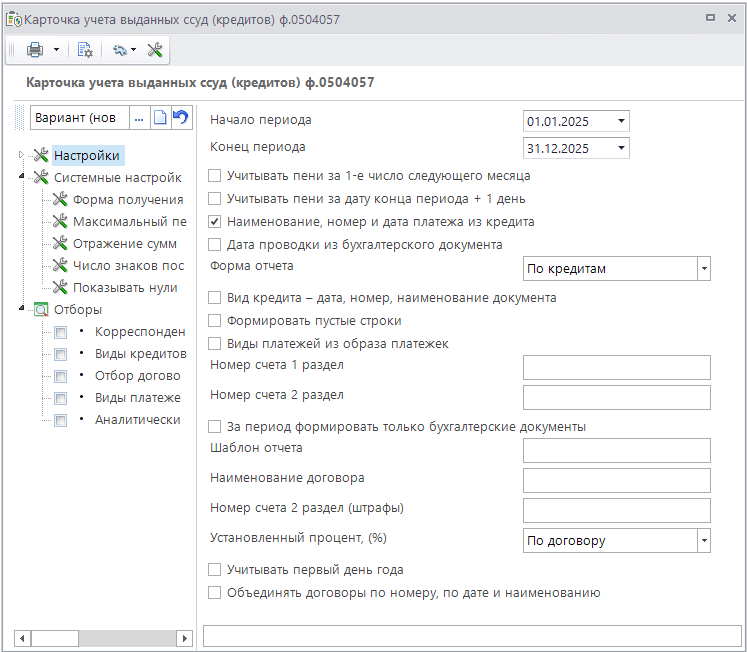Open the Форма получения tree item
747x652 pixels.
tap(127, 199)
